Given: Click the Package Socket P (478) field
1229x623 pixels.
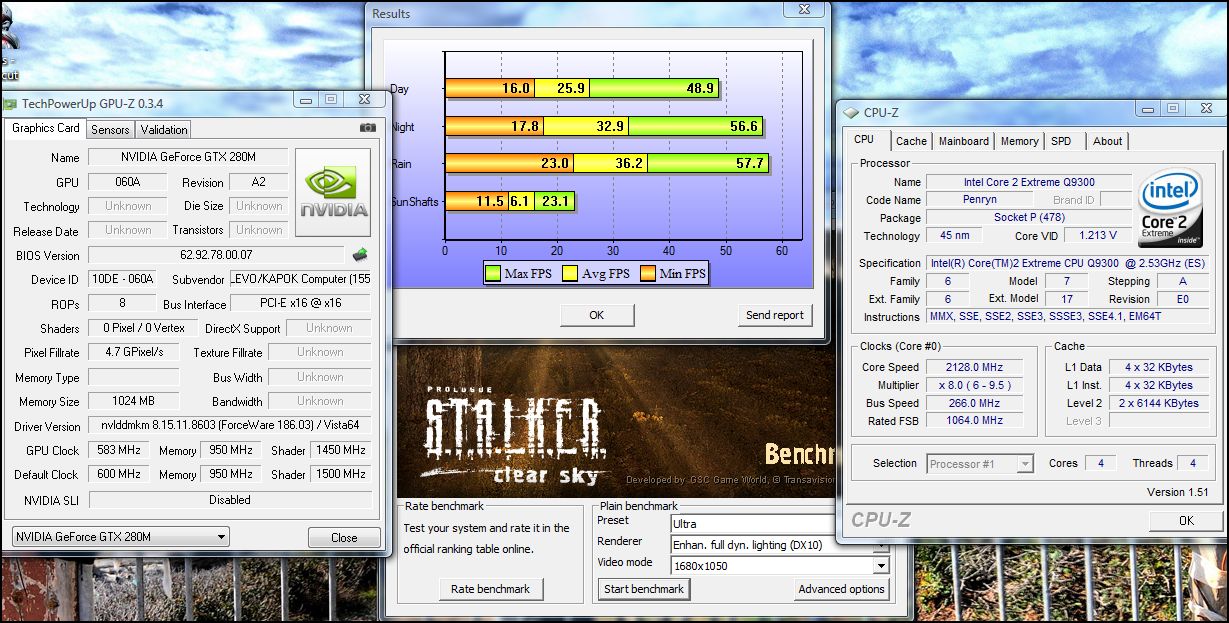Looking at the screenshot, I should (x=1028, y=217).
